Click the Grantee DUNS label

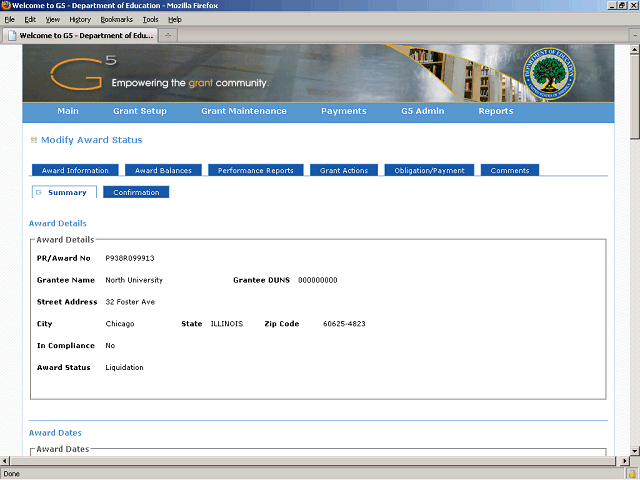[x=261, y=280]
